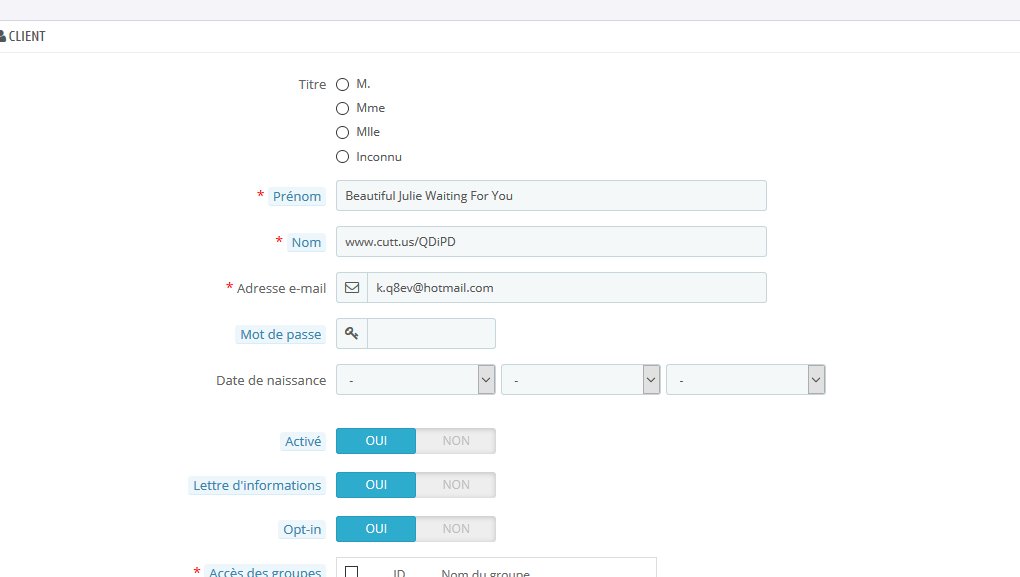Click the Mot de passe input box
Image resolution: width=1020 pixels, height=577 pixels.
coord(431,334)
